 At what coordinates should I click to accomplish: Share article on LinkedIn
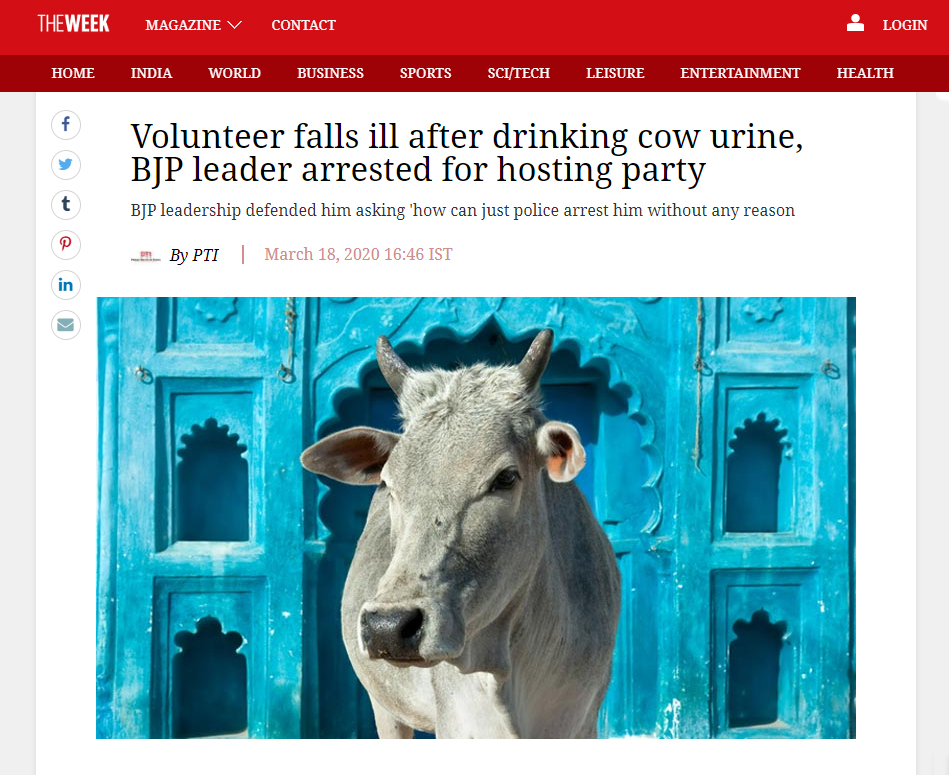click(65, 284)
